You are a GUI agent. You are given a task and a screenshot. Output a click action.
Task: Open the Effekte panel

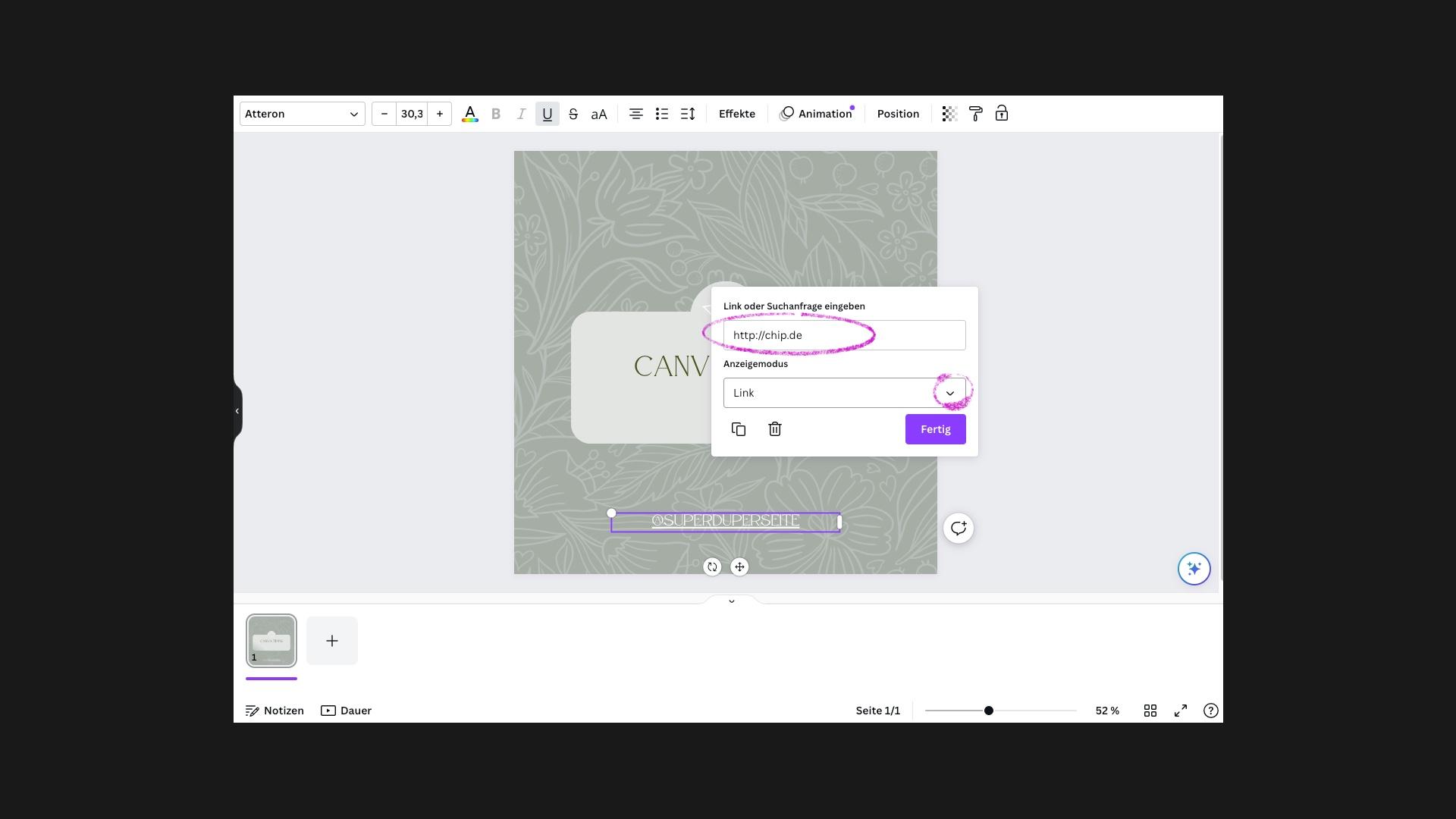(736, 114)
